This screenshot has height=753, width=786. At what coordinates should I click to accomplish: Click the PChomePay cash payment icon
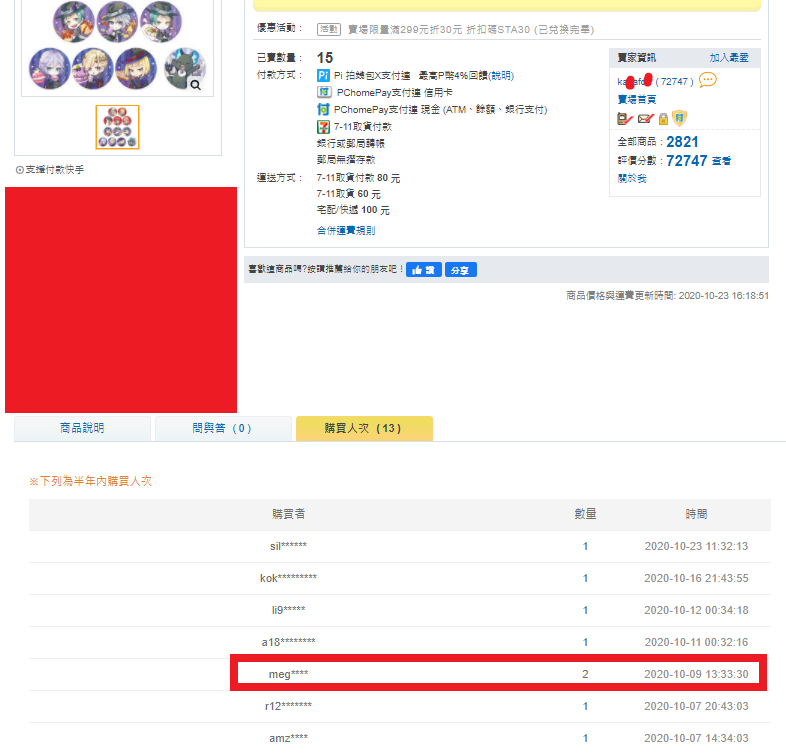pyautogui.click(x=323, y=109)
